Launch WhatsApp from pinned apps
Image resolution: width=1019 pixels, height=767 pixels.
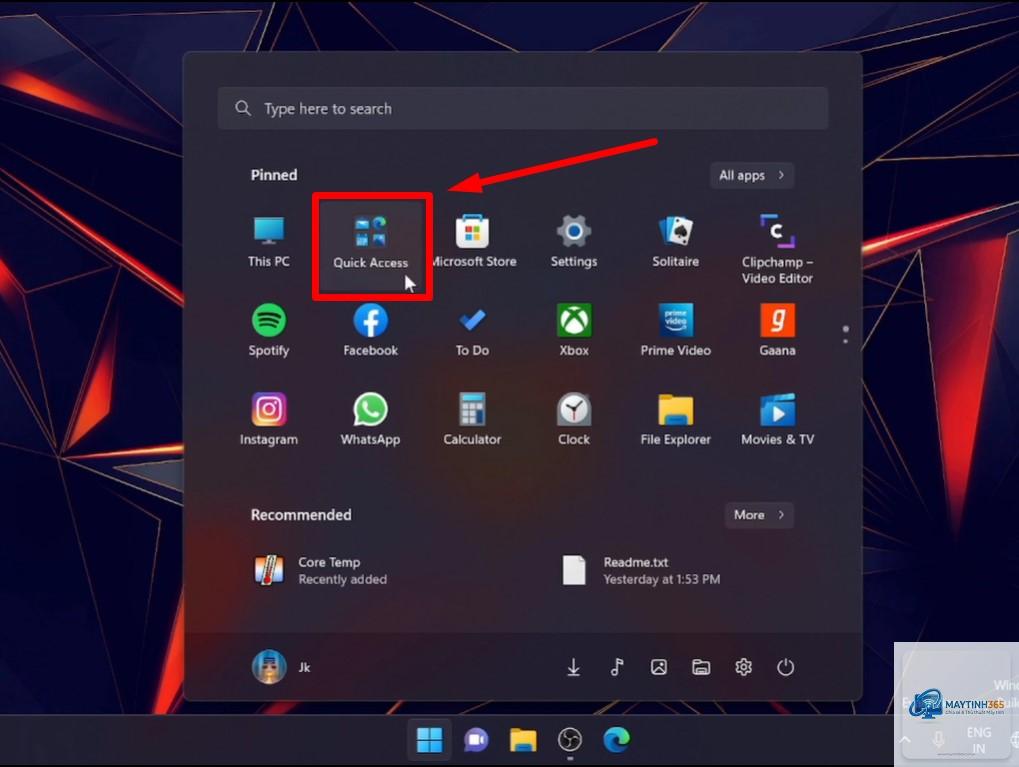370,420
